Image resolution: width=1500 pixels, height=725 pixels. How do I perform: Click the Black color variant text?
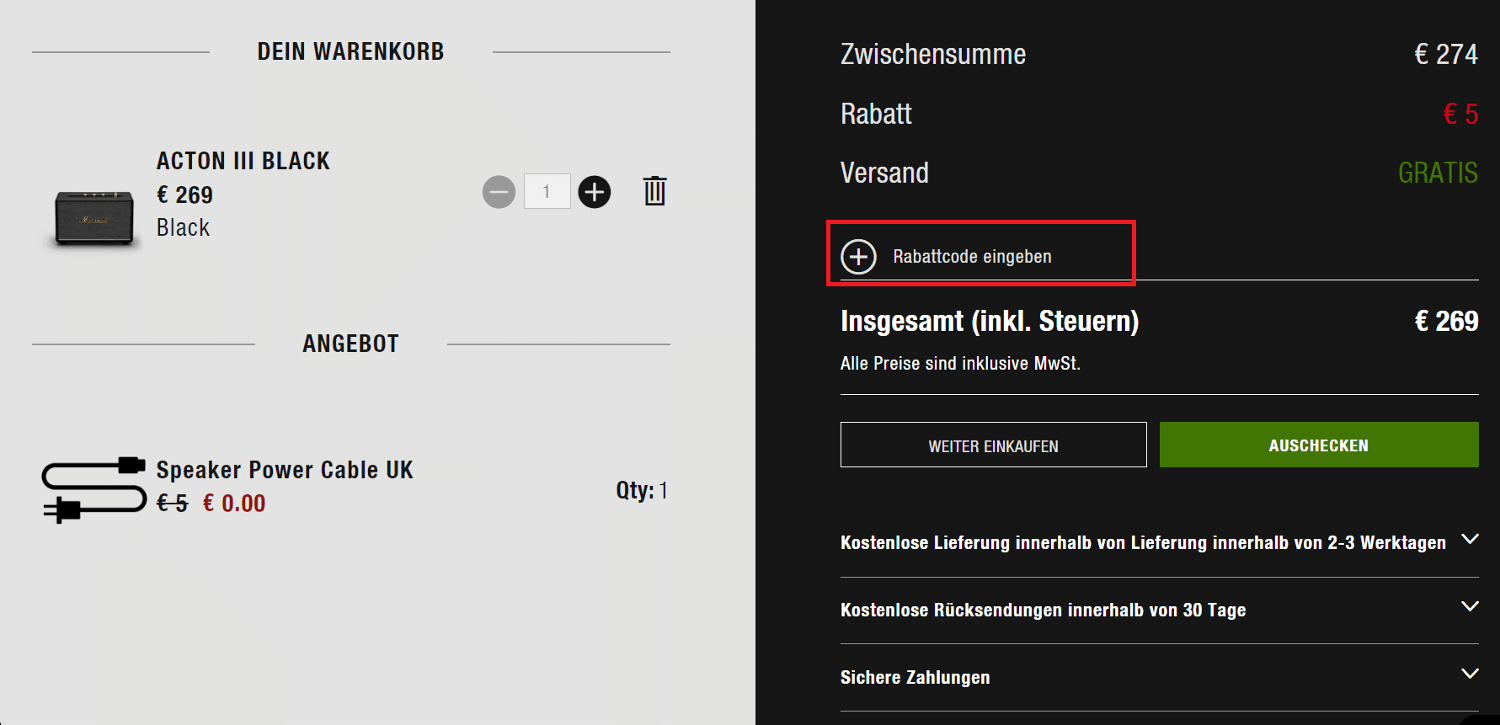tap(183, 228)
